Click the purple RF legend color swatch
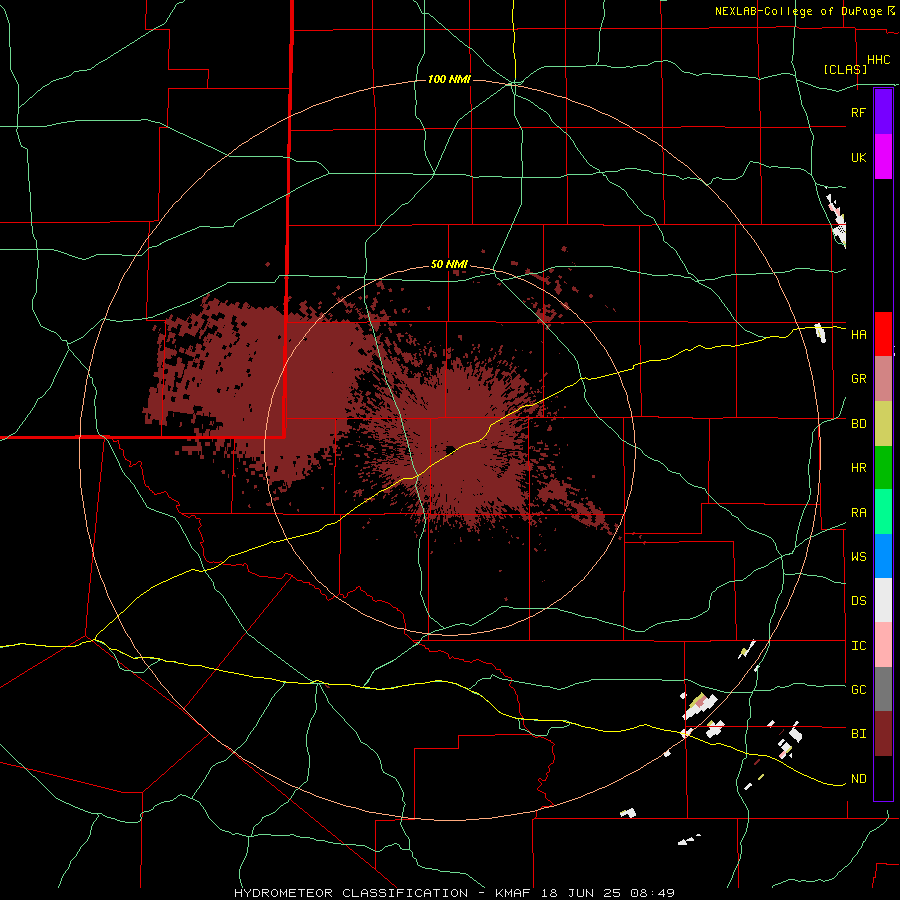 (x=883, y=112)
